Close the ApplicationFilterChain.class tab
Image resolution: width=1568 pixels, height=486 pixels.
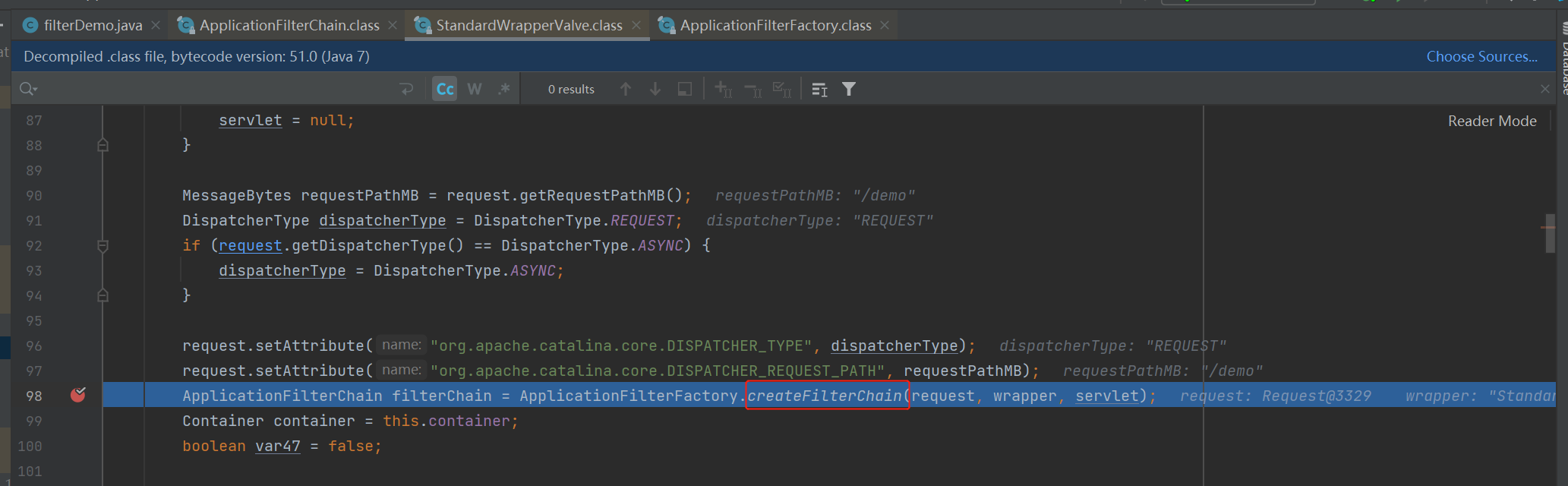pyautogui.click(x=393, y=25)
